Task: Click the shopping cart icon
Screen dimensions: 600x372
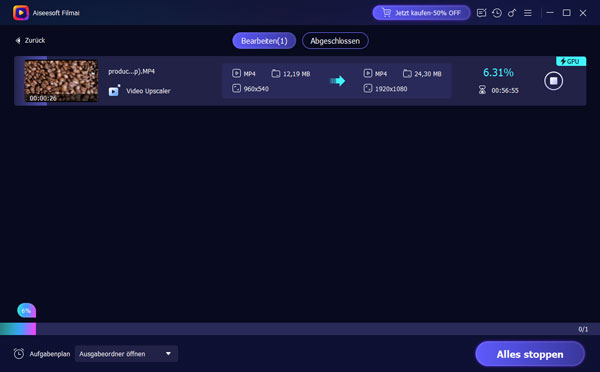Action: [386, 13]
